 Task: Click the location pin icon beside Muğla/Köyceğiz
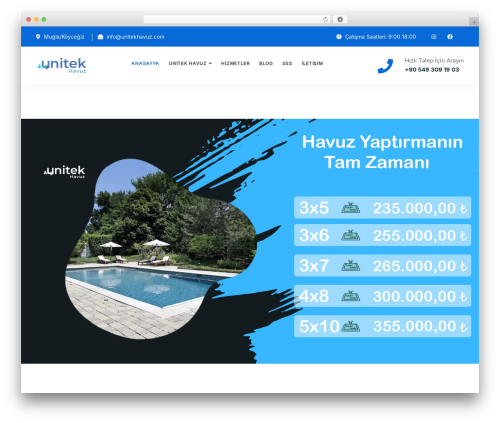click(38, 37)
